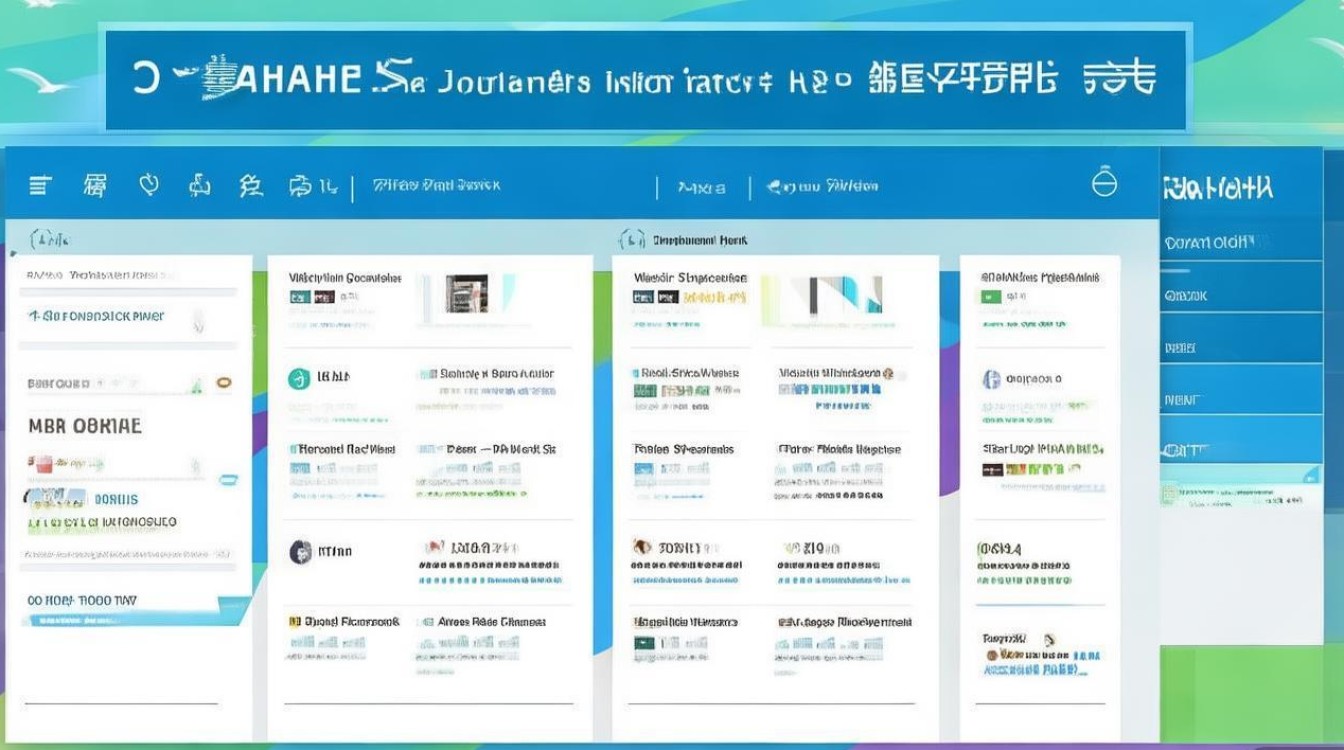Click the teal circular avatar icon
This screenshot has height=750, width=1344.
click(x=298, y=379)
